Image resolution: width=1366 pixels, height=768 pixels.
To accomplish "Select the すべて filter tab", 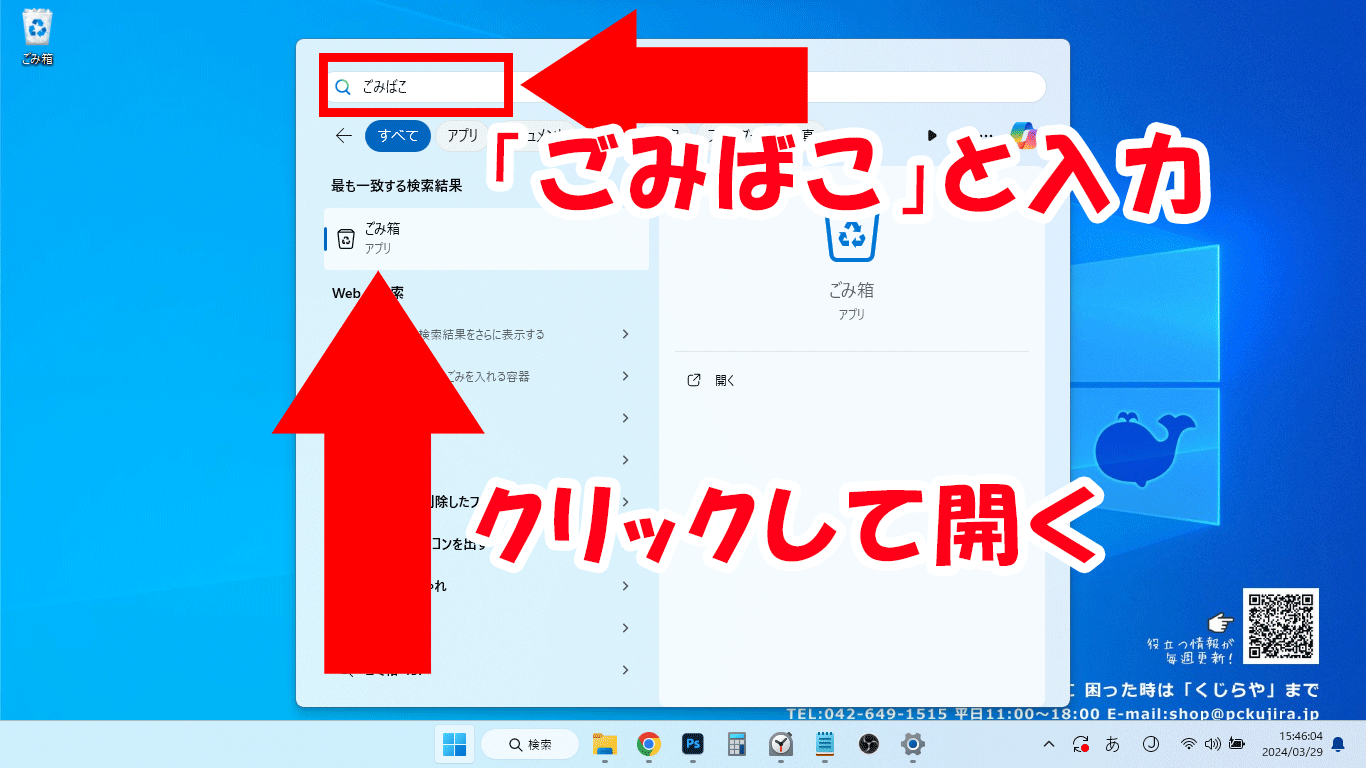I will tap(398, 136).
